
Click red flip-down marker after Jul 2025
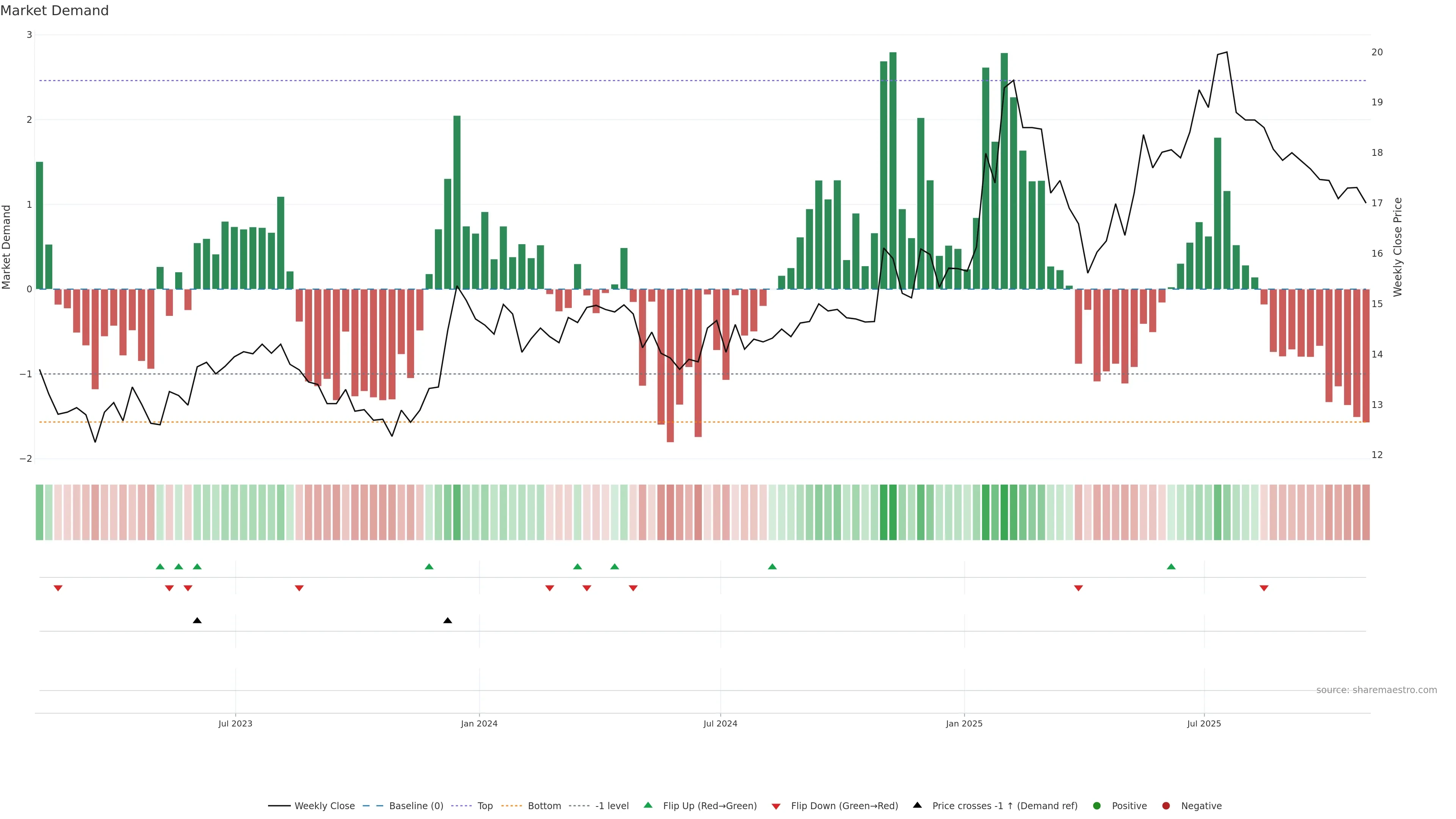click(1264, 588)
